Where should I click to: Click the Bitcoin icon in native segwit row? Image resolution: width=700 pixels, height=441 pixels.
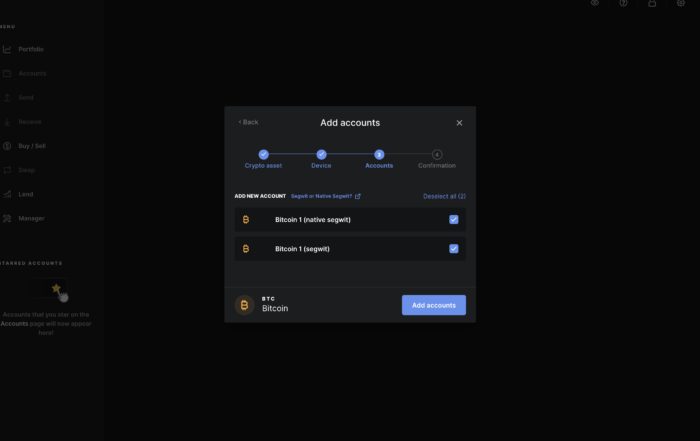[x=246, y=219]
